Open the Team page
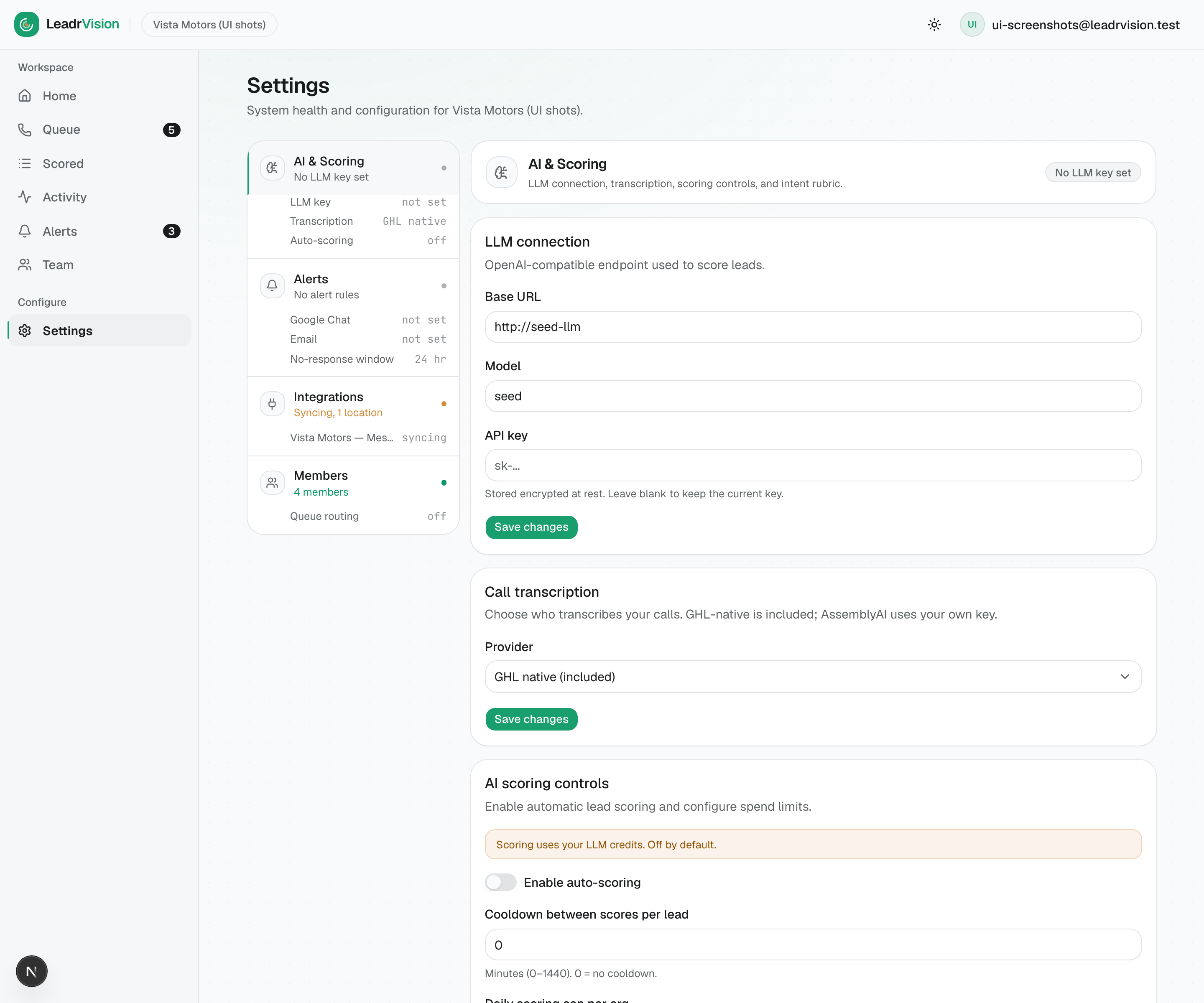 99,265
